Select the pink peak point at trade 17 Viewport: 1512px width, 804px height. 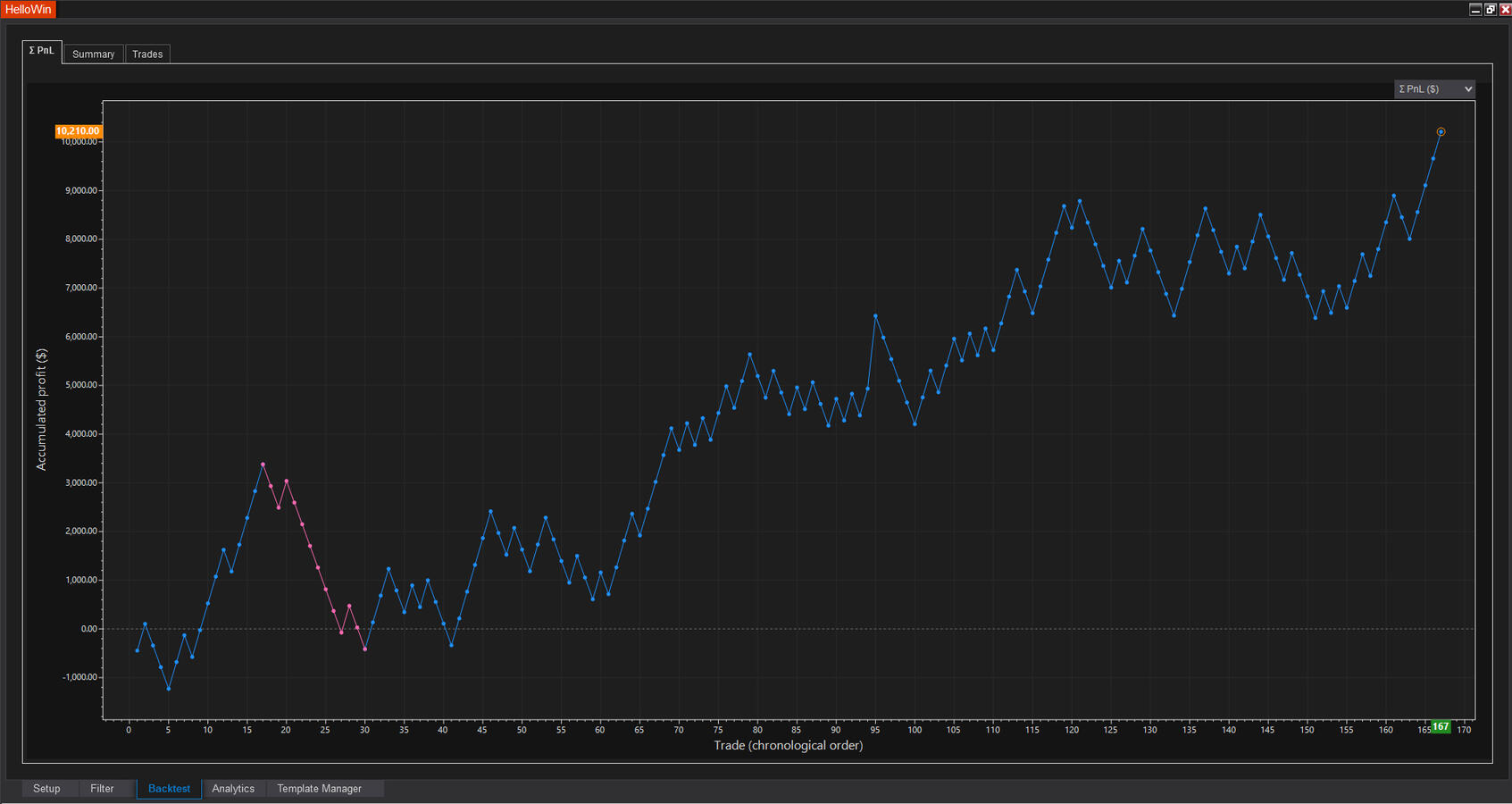click(263, 465)
